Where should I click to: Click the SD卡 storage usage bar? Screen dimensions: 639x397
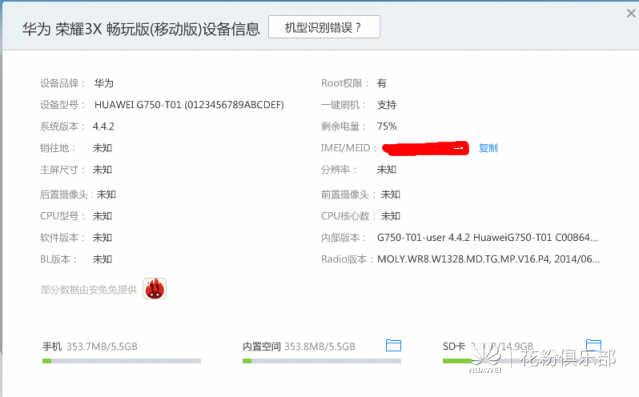[522, 361]
